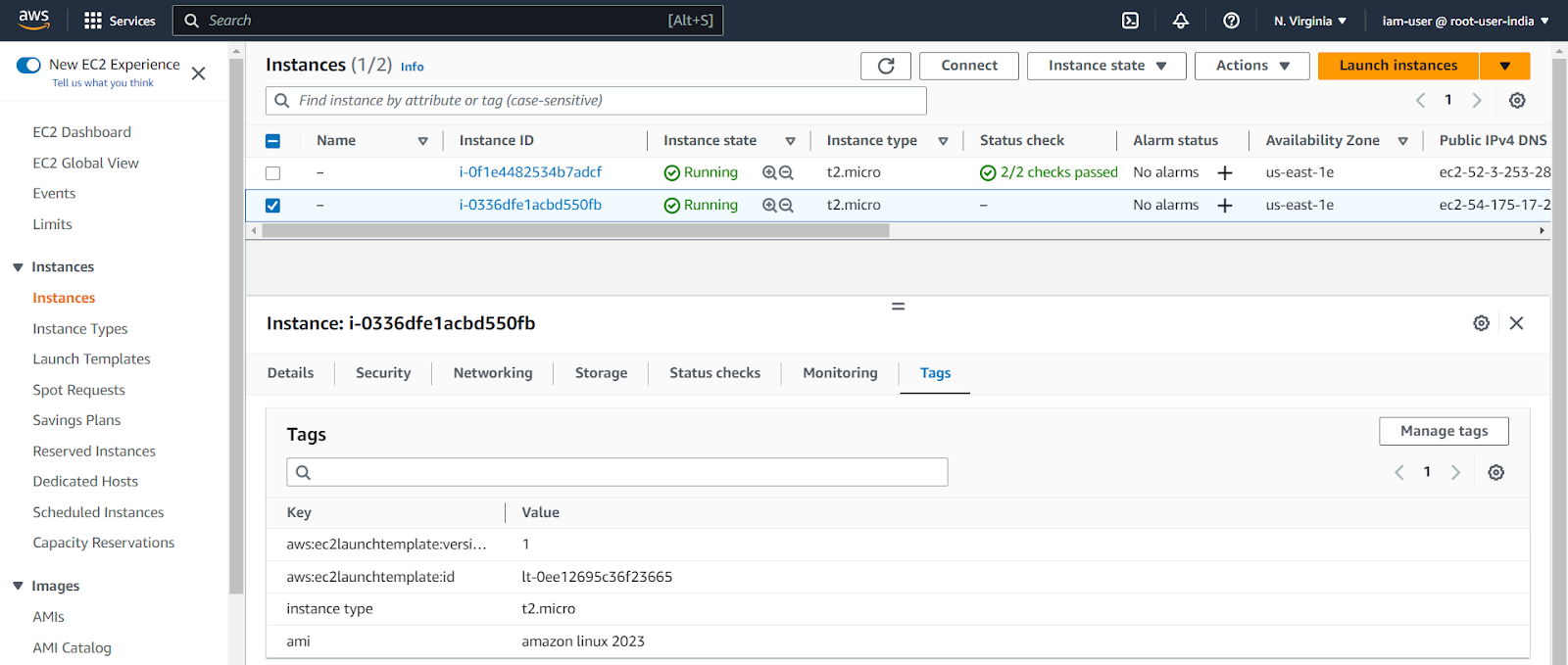This screenshot has height=665, width=1568.
Task: Go to previous instances page
Action: click(x=1420, y=100)
